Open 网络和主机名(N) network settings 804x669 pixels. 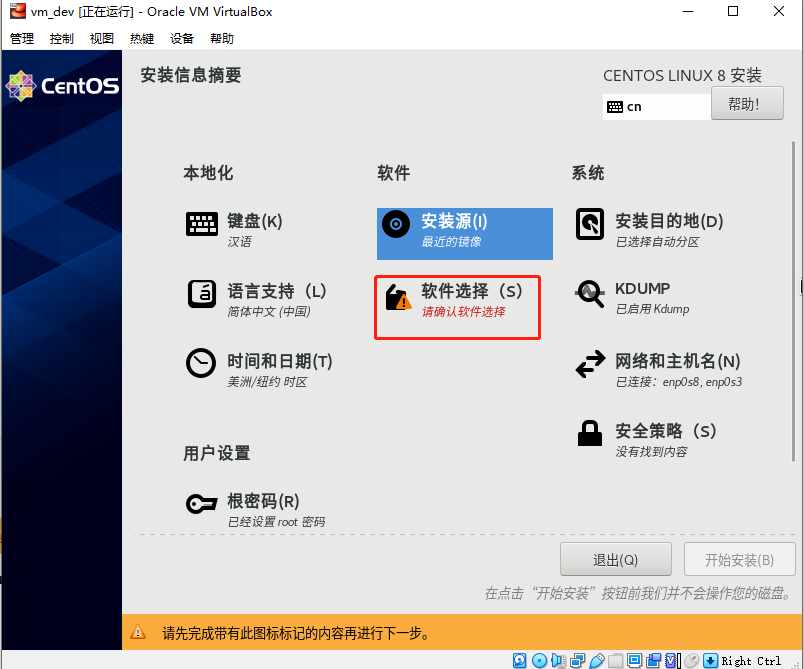pyautogui.click(x=658, y=368)
